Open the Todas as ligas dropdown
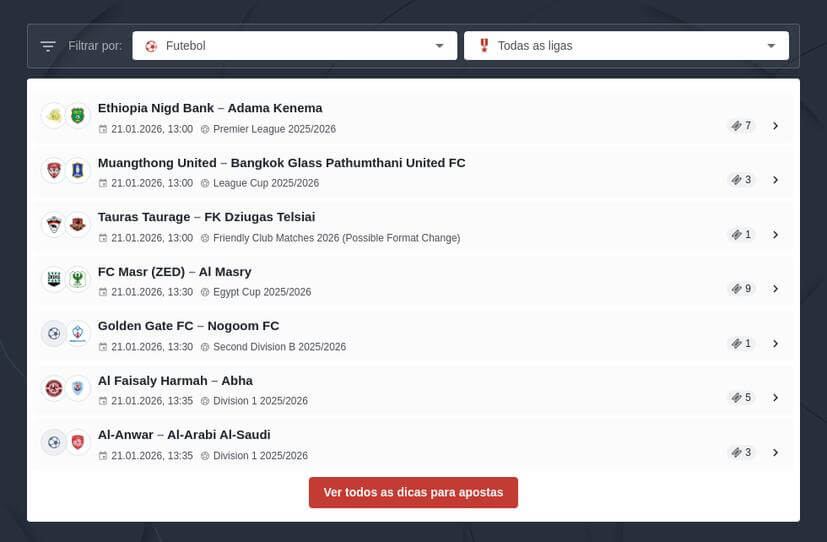Screen dimensions: 827x542 (625, 46)
